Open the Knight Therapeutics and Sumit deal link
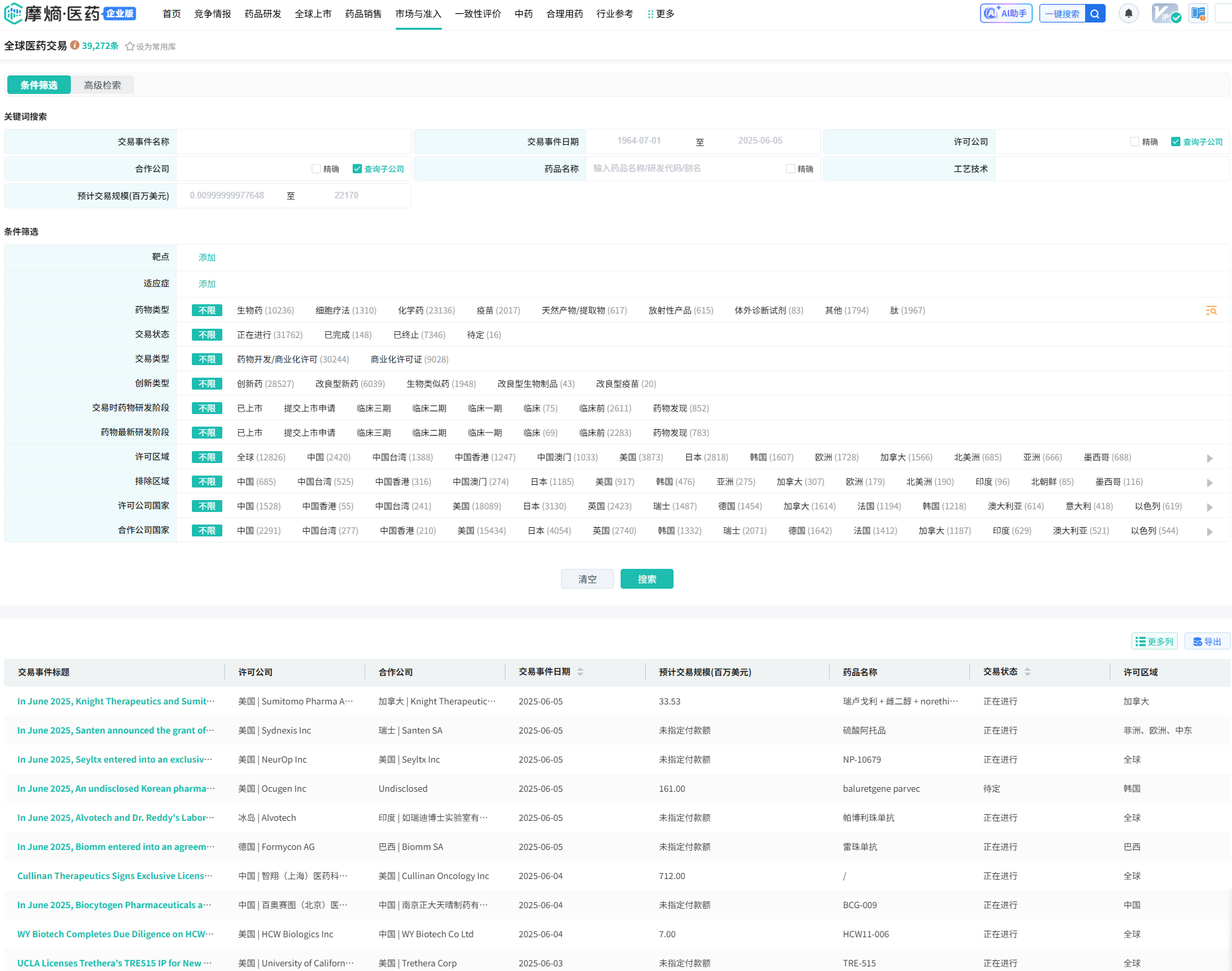The image size is (1232, 971). coord(116,701)
